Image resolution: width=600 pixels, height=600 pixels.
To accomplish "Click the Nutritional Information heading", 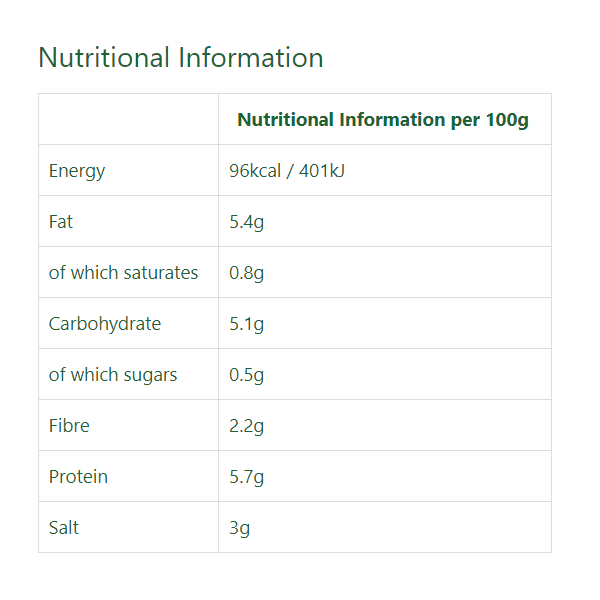I will (x=181, y=58).
